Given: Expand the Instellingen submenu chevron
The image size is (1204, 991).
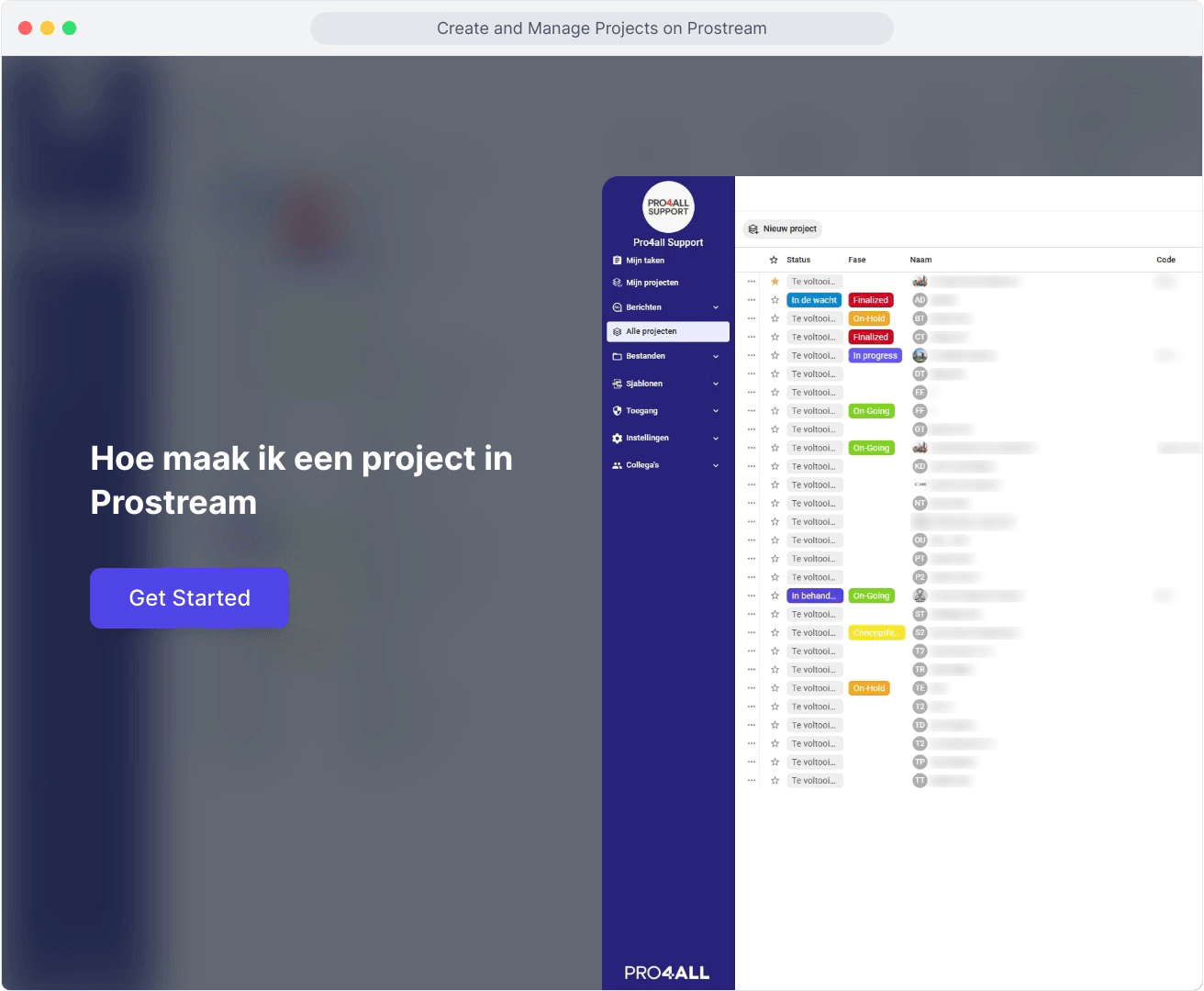Looking at the screenshot, I should 716,439.
